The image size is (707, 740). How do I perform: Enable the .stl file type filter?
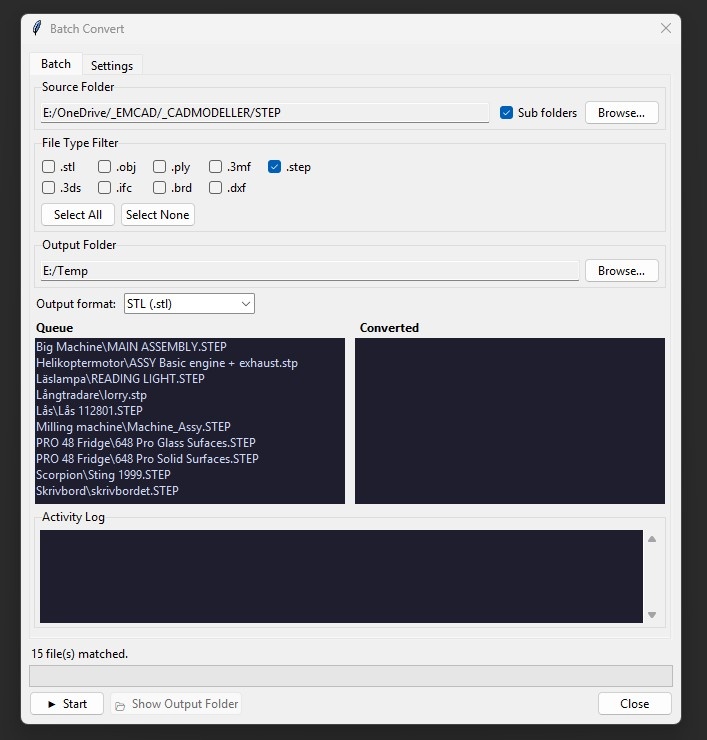(49, 167)
